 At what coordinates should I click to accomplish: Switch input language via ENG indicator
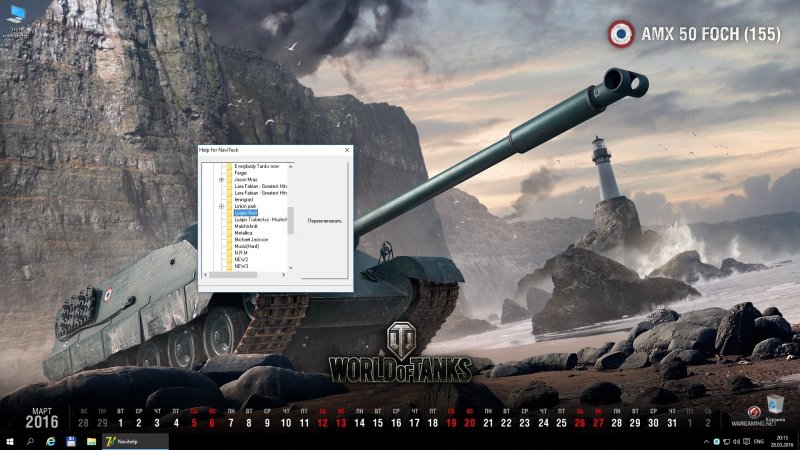(759, 442)
